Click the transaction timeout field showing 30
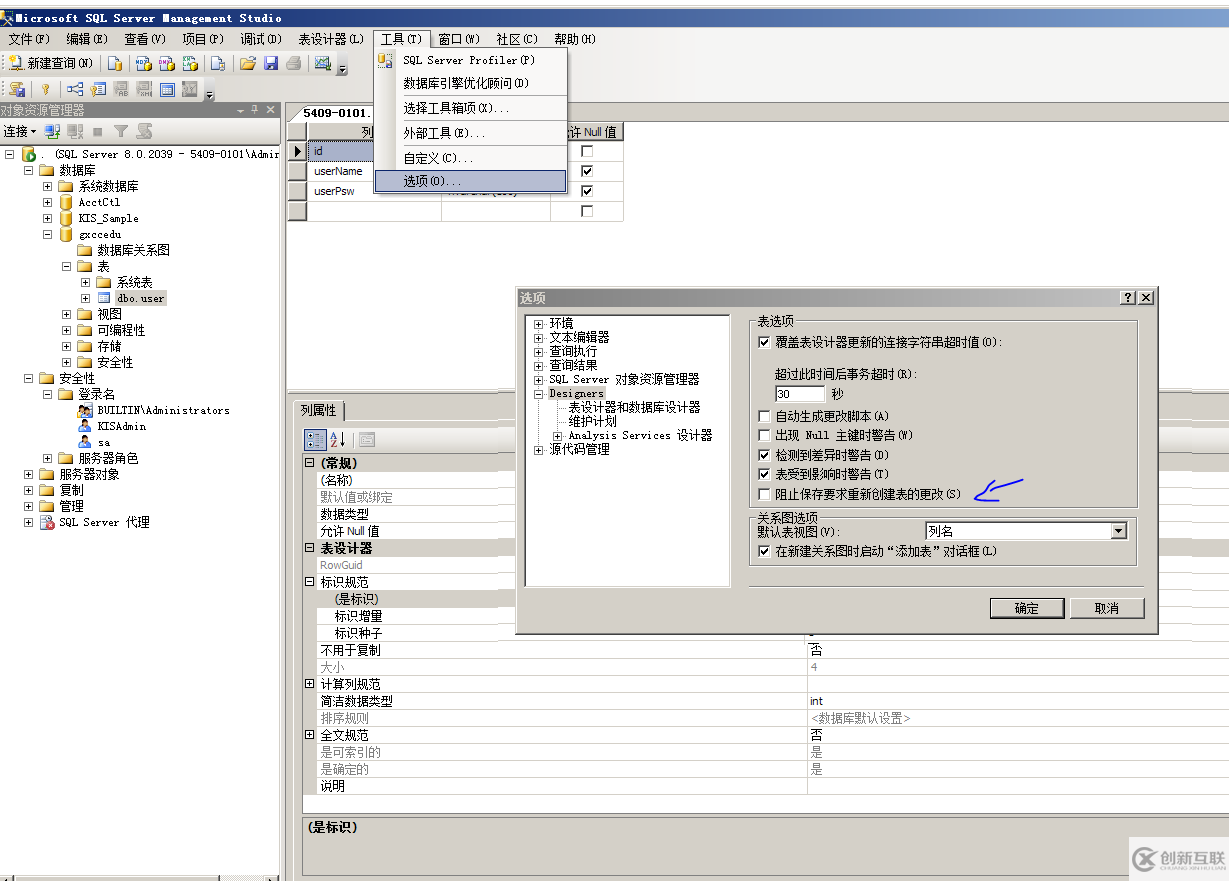Viewport: 1229px width, 881px height. pos(799,394)
